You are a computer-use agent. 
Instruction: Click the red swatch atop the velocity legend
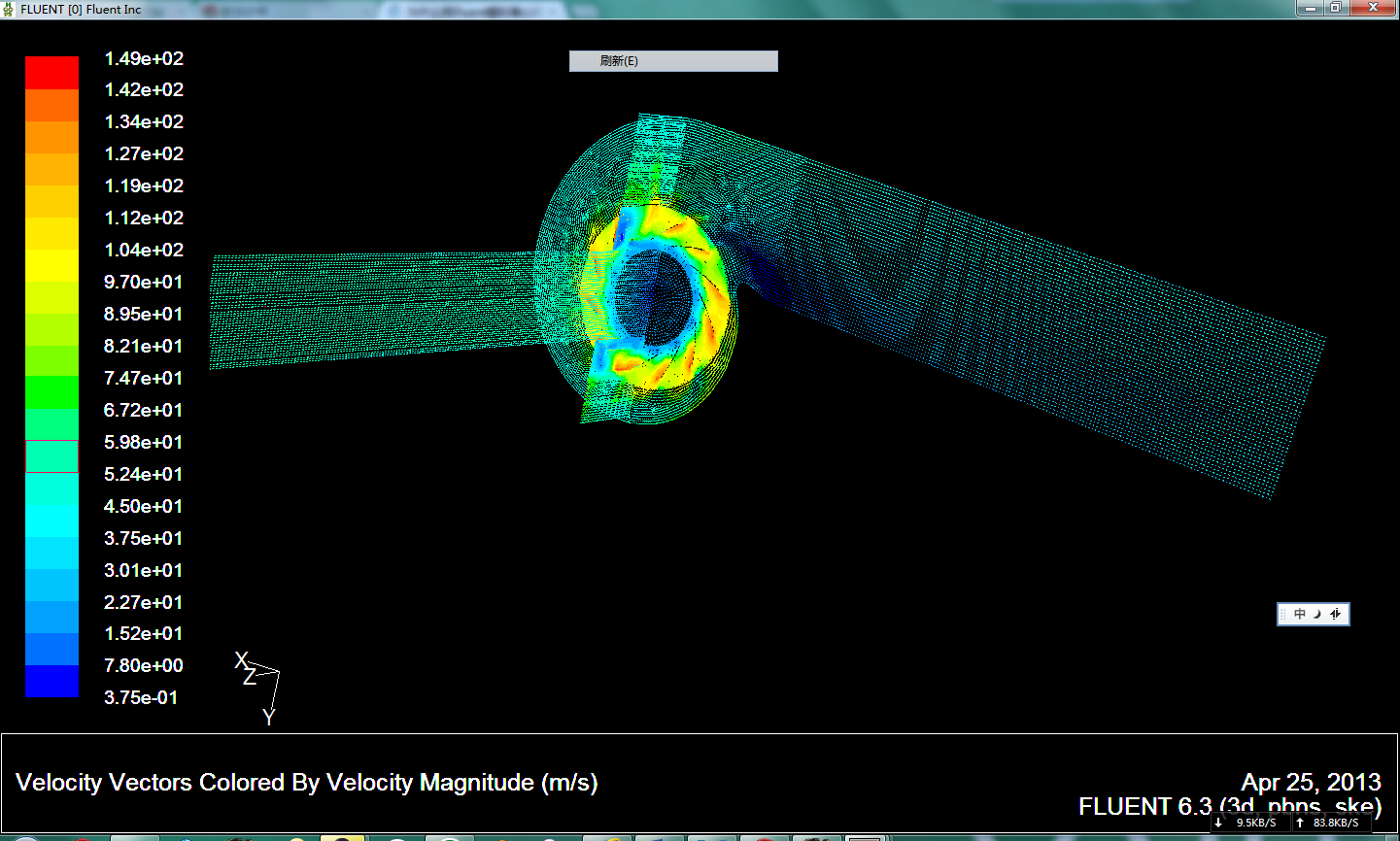pyautogui.click(x=52, y=73)
